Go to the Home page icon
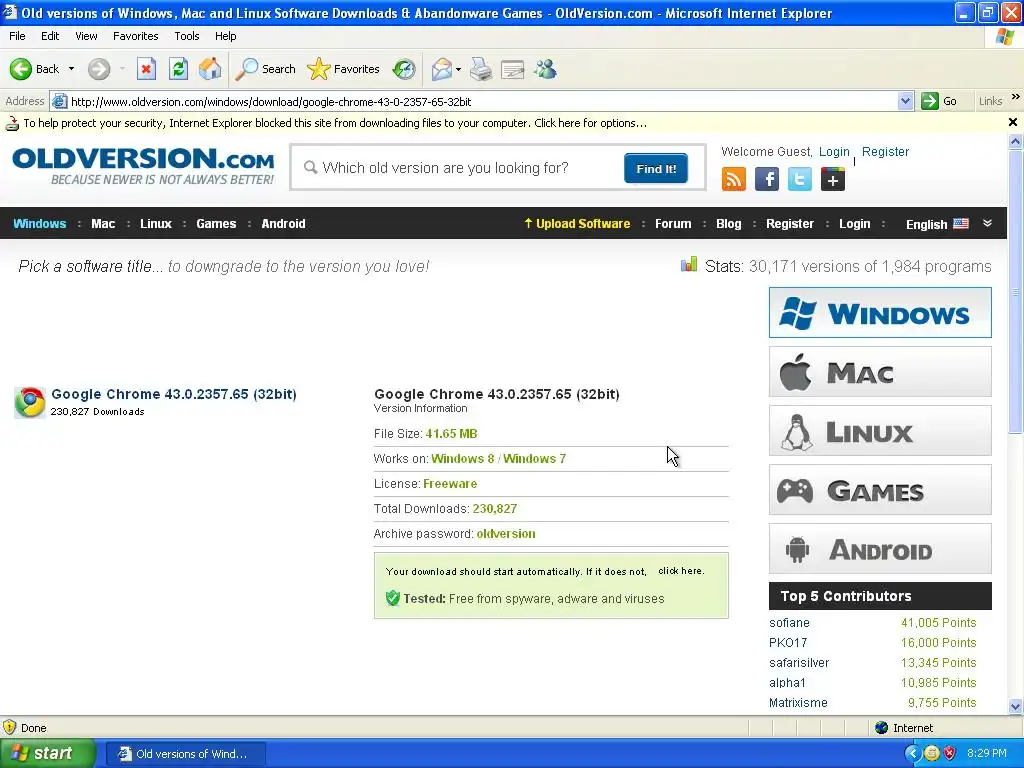1024x768 pixels. point(210,69)
